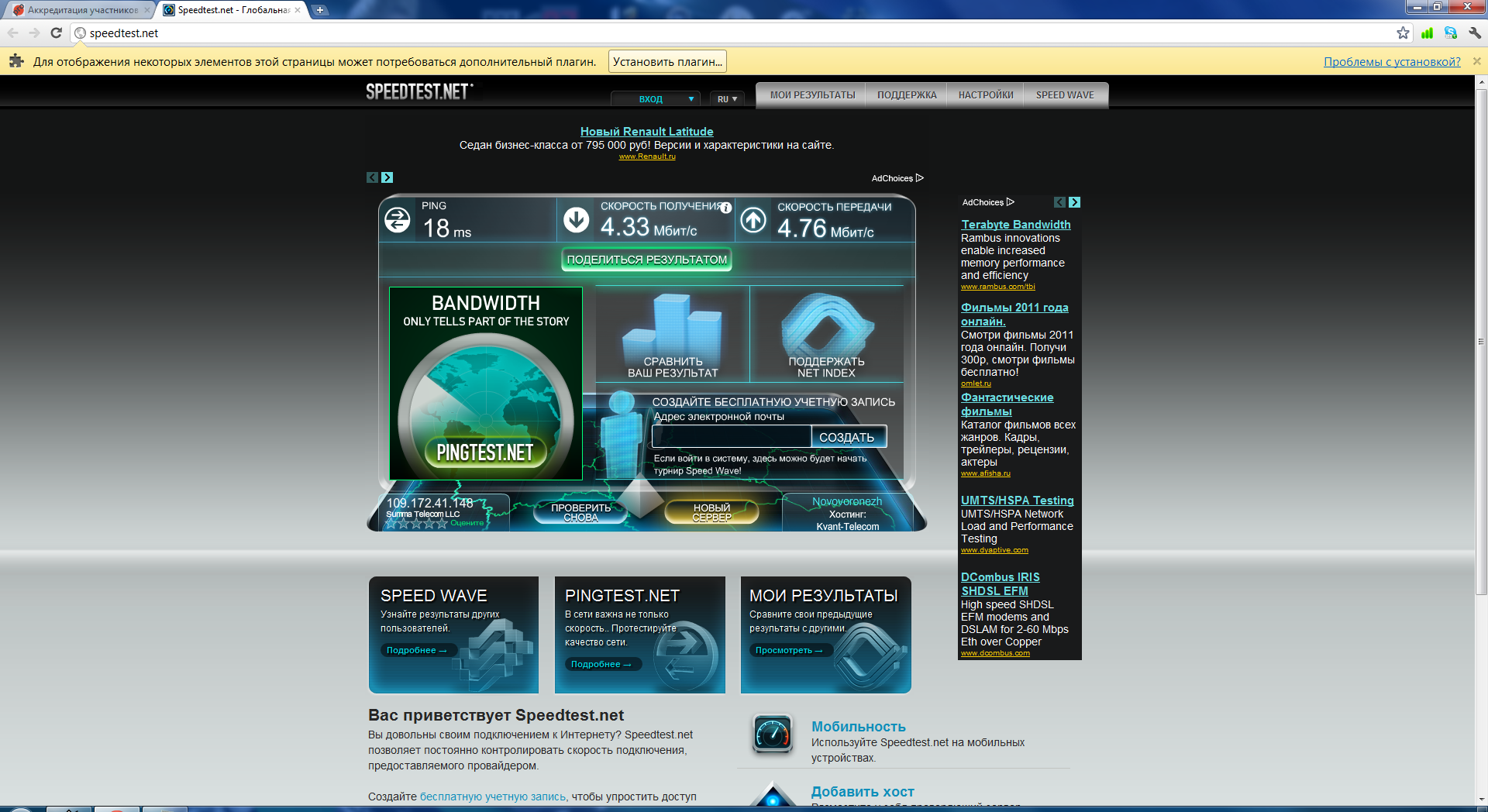Reload the page with the refresh icon
Image resolution: width=1488 pixels, height=812 pixels.
pyautogui.click(x=56, y=33)
